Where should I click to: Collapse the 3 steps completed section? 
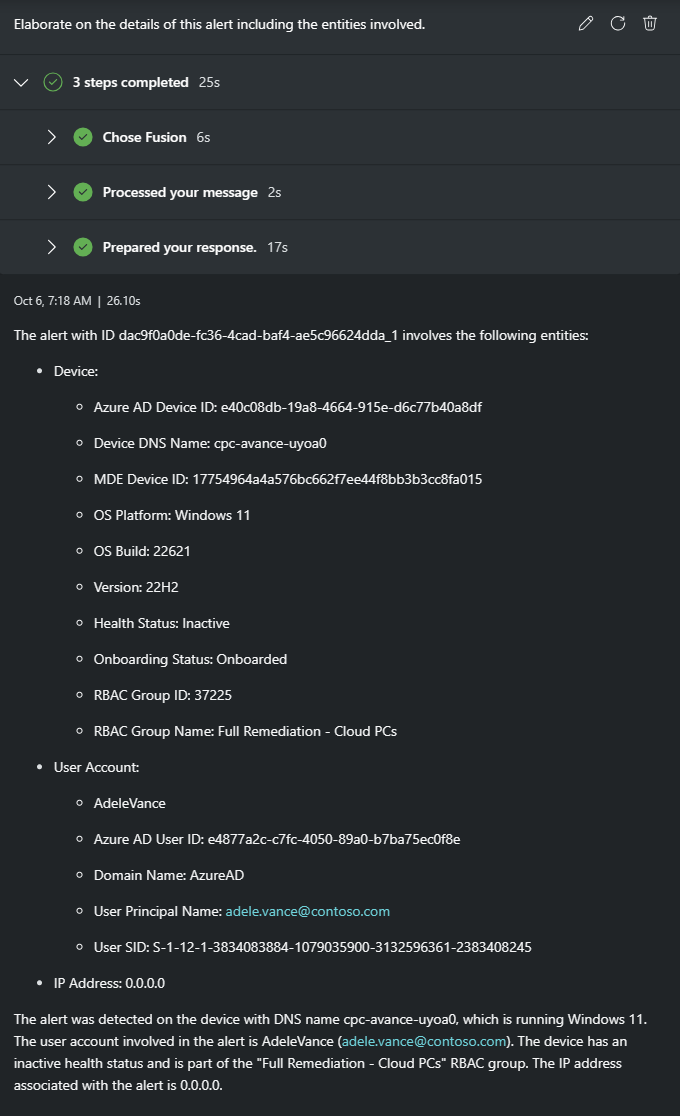pyautogui.click(x=21, y=82)
